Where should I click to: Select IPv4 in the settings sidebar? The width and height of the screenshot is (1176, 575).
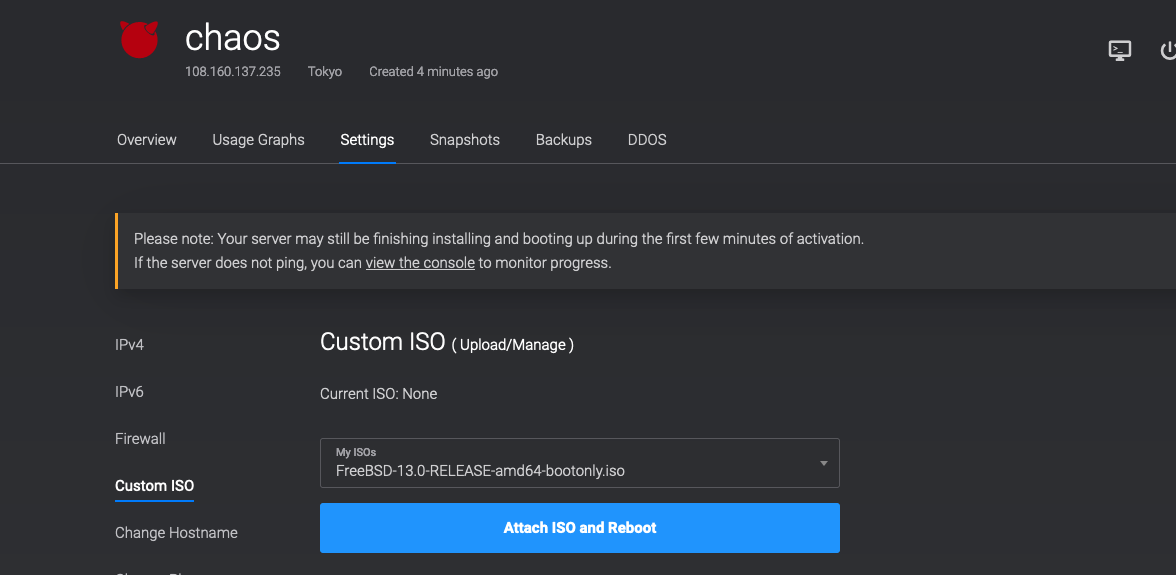point(129,345)
